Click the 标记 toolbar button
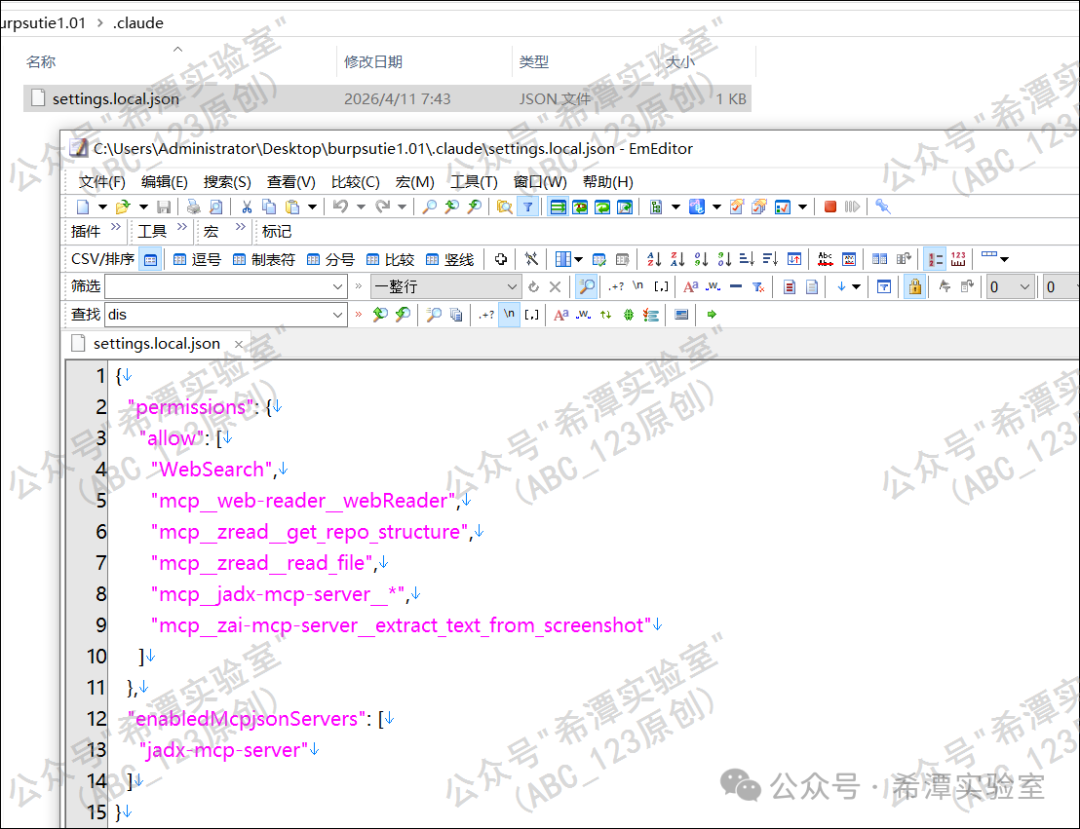Image resolution: width=1080 pixels, height=829 pixels. point(276,231)
